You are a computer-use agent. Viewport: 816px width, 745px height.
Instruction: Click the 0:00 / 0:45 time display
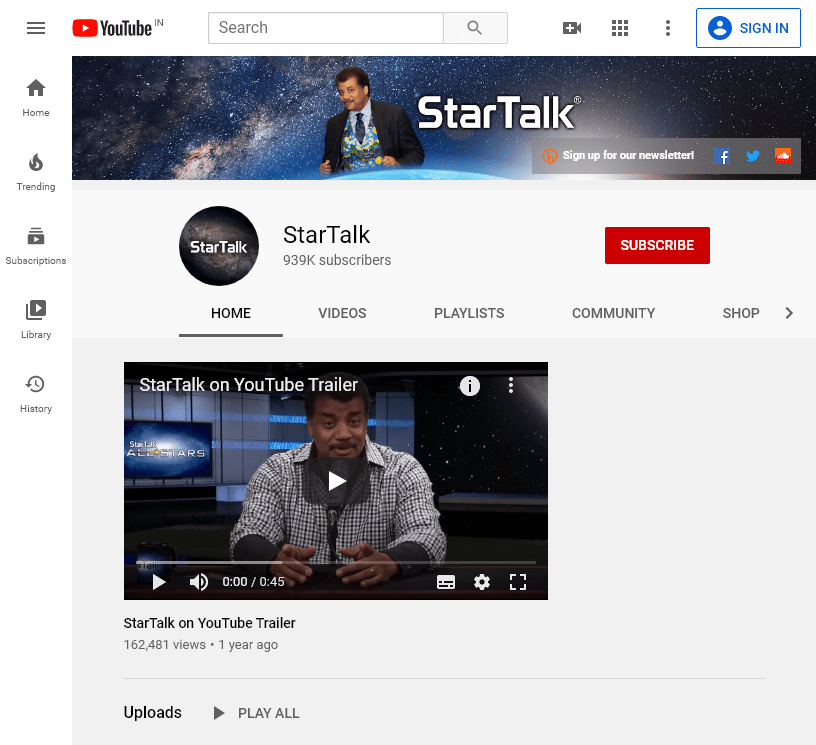(253, 582)
